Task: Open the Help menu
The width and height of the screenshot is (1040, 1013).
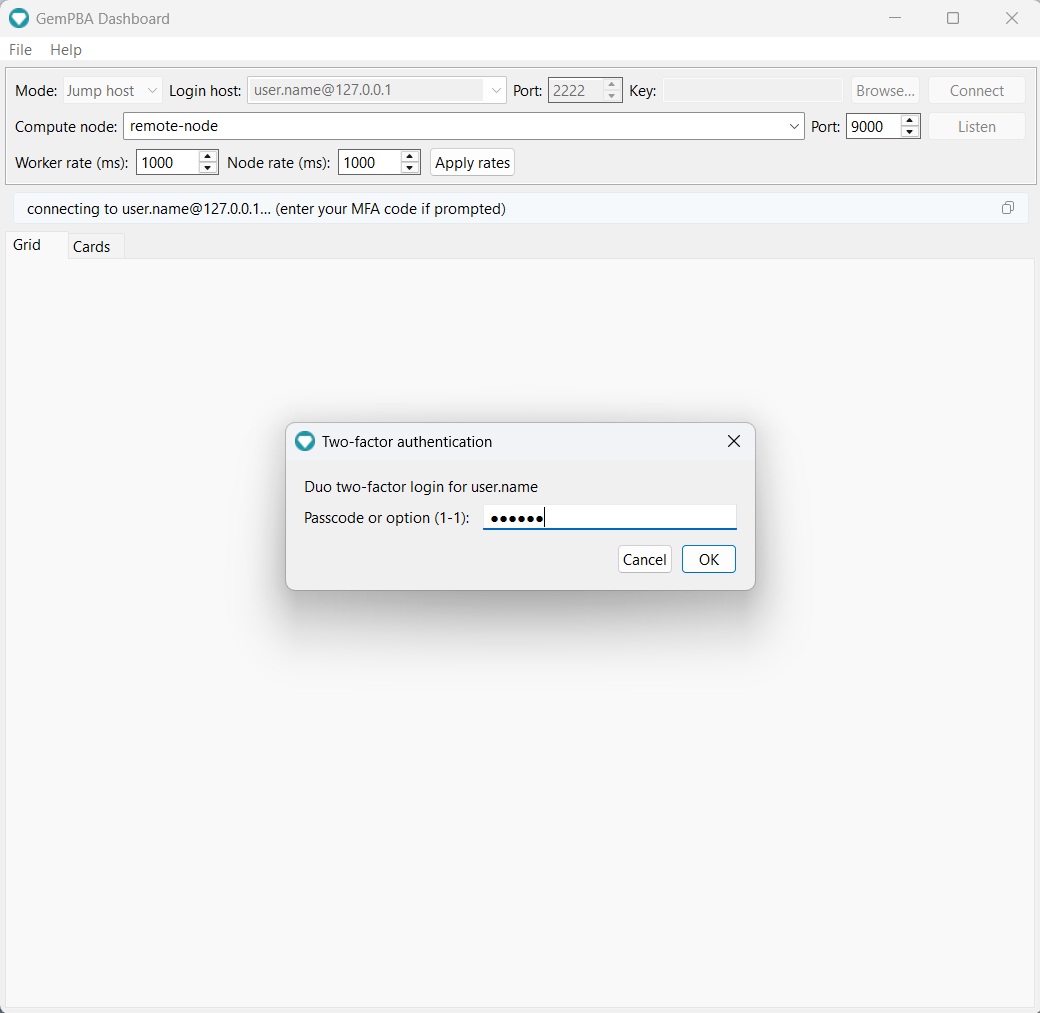Action: click(x=66, y=50)
